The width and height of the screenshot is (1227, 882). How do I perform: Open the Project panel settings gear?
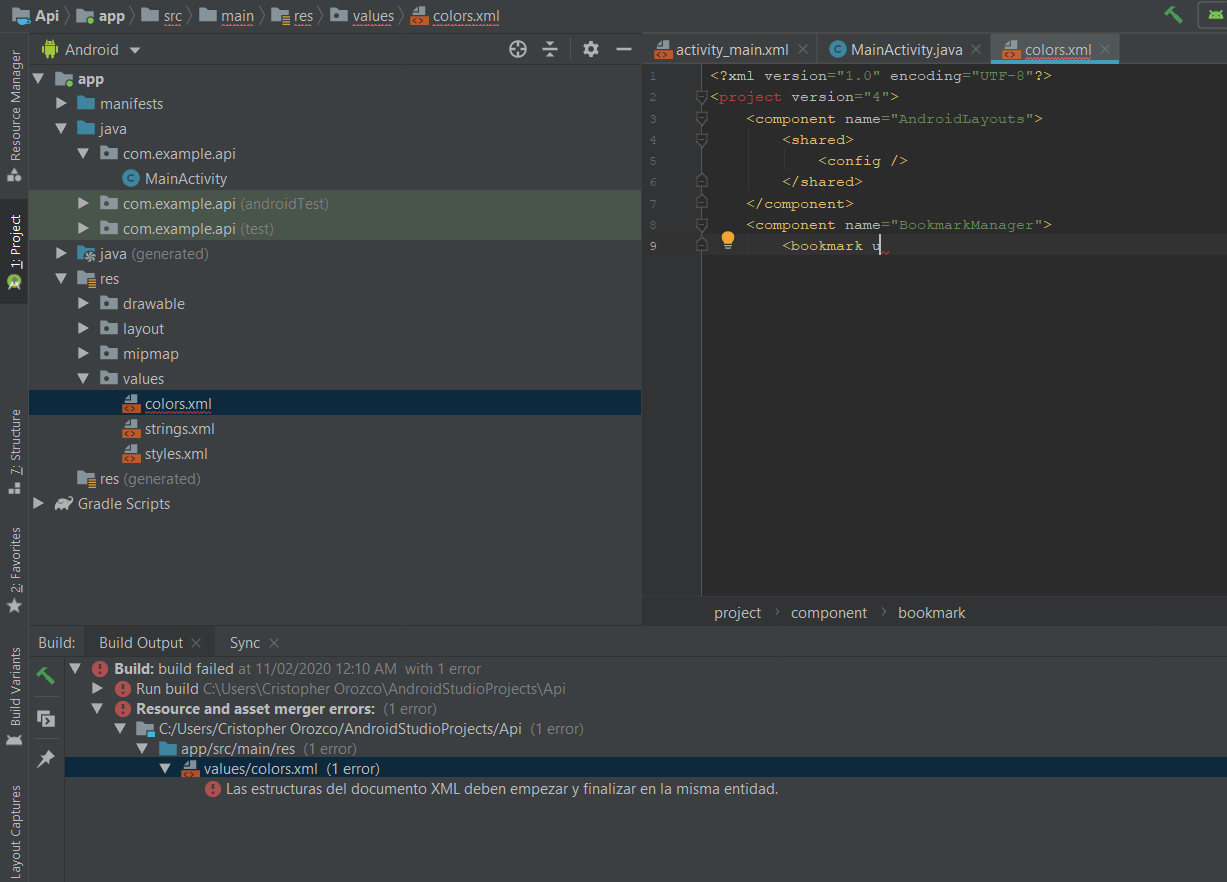[x=589, y=48]
